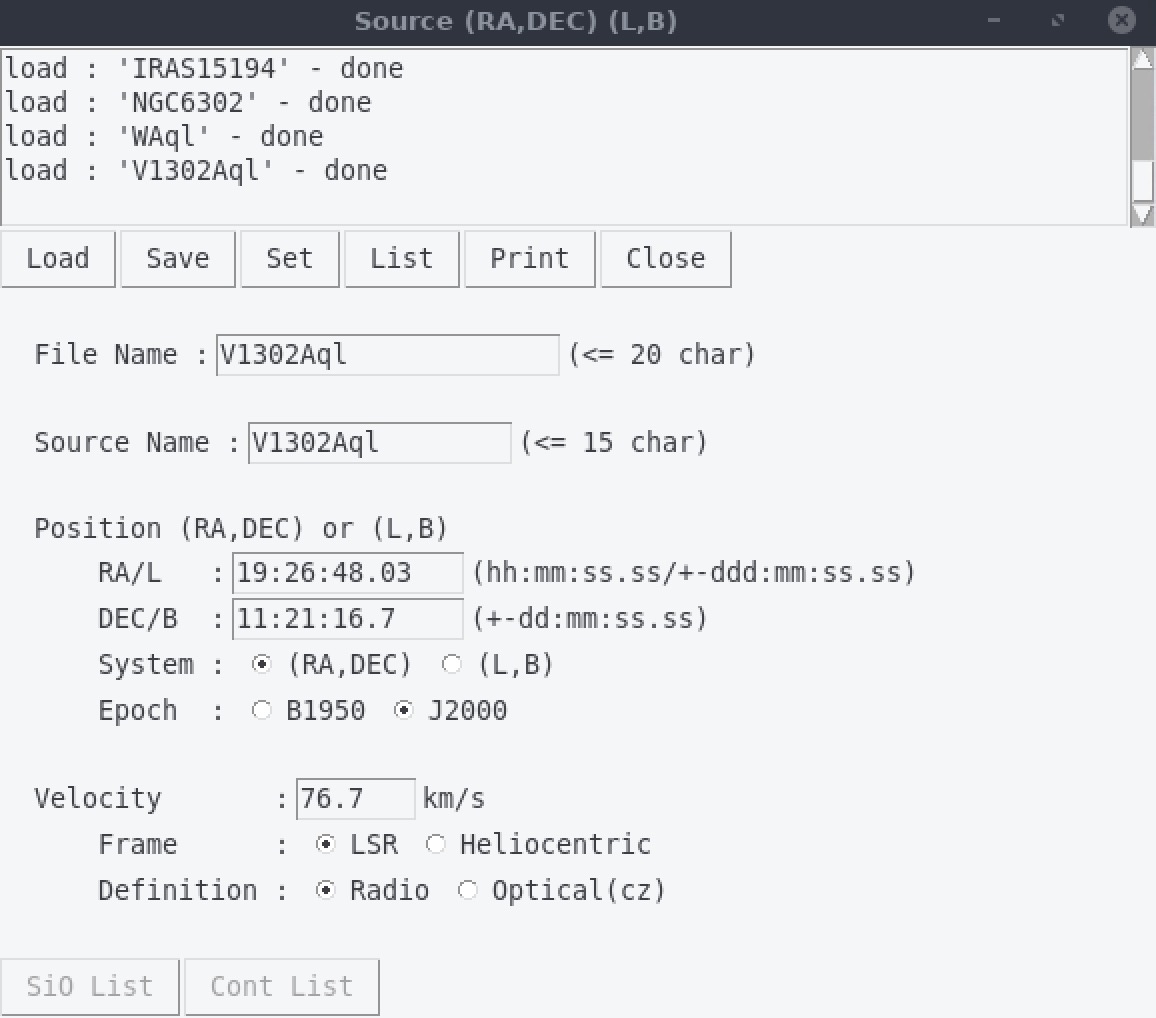Screen dimensions: 1156x1018
Task: Click the Load button
Action: (58, 259)
